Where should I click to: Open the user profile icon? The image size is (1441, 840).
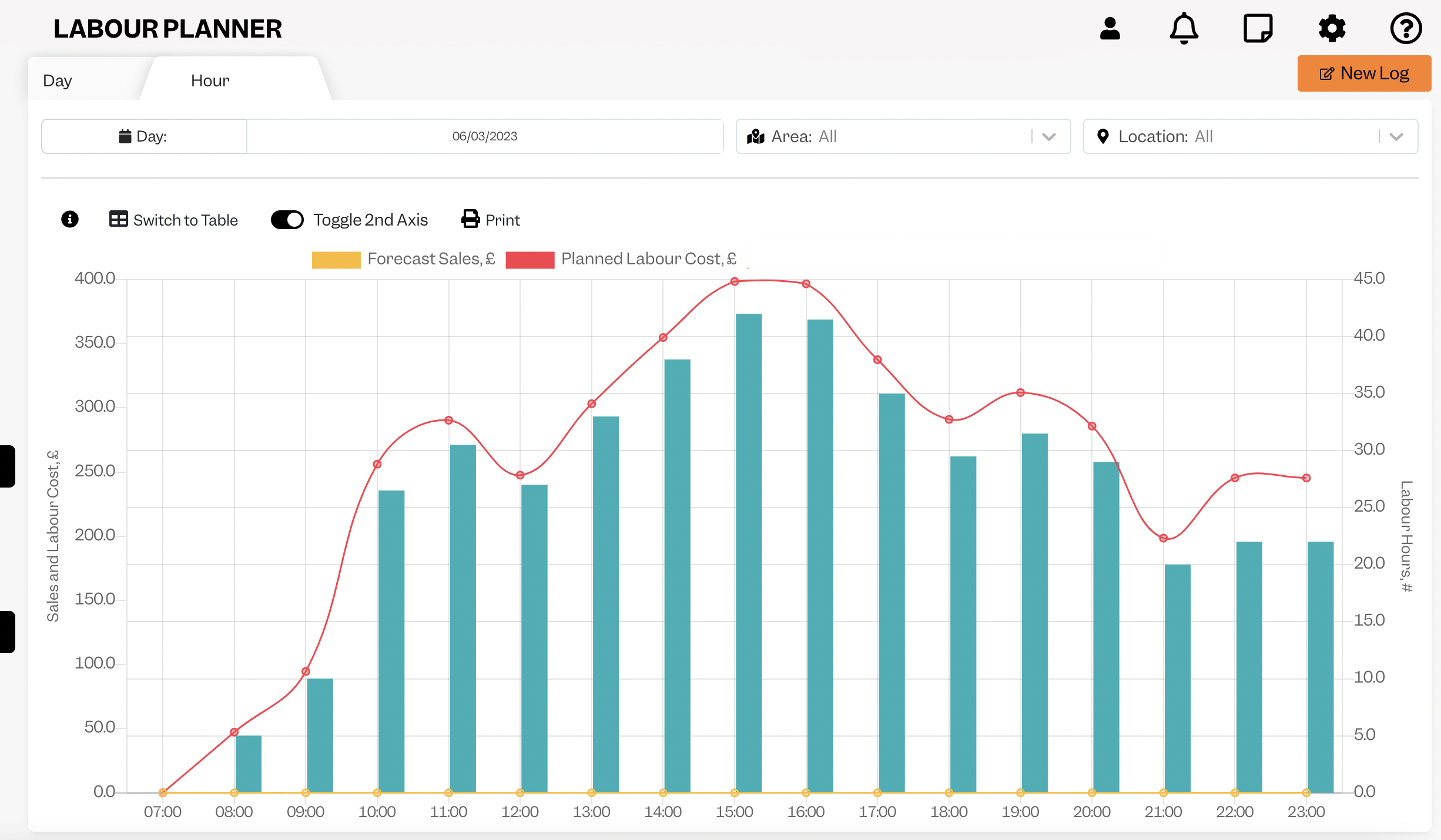tap(1110, 28)
